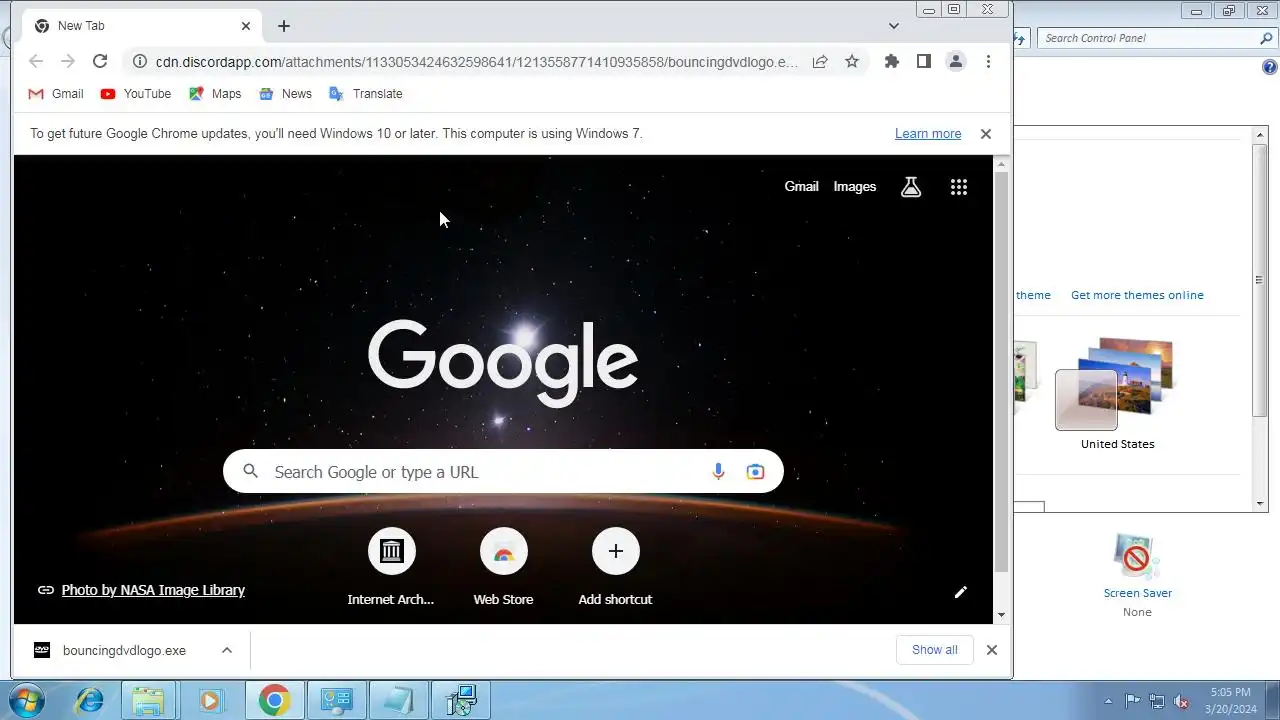Image resolution: width=1280 pixels, height=720 pixels.
Task: Start voice search with microphone
Action: (718, 472)
